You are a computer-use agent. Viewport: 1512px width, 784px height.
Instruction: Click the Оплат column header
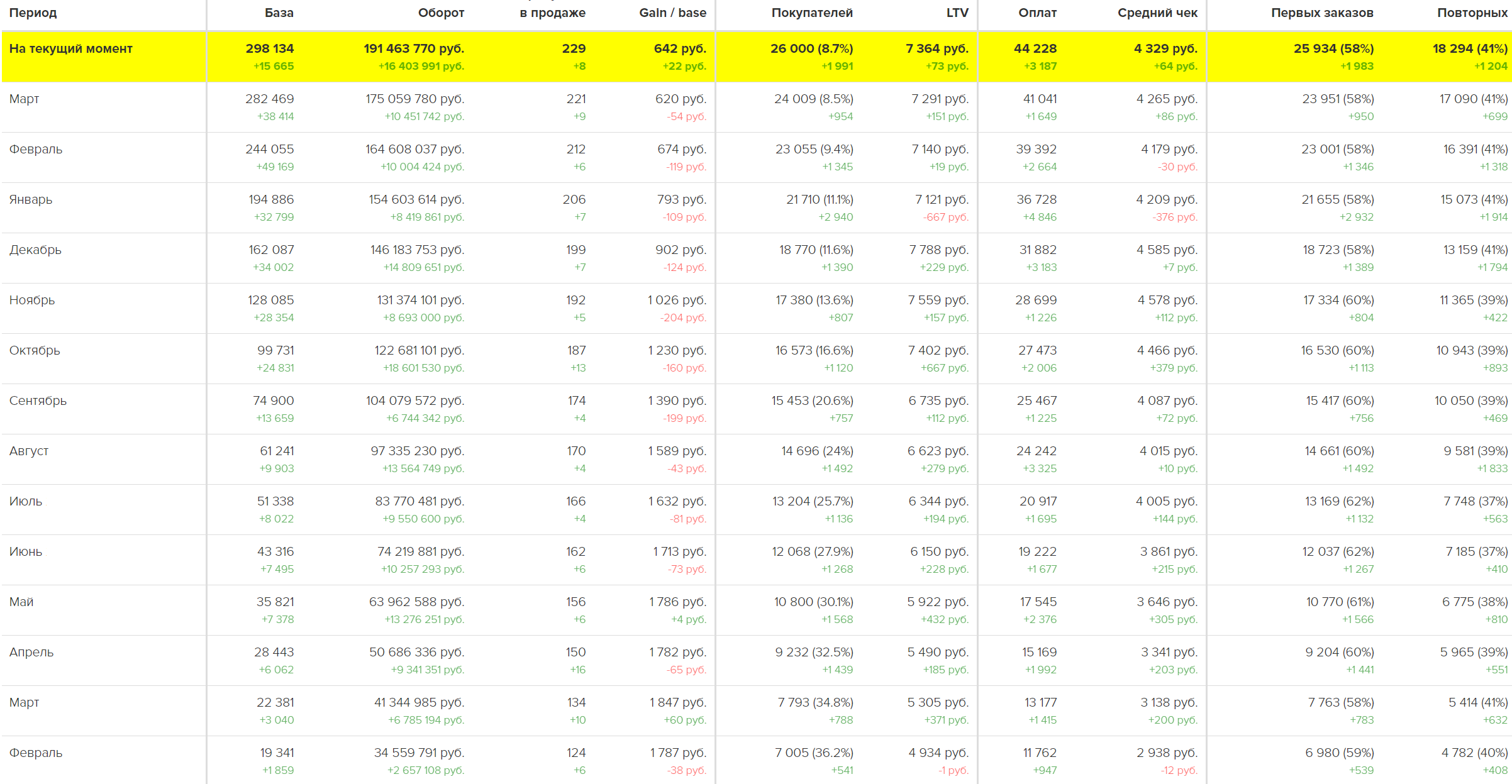click(1037, 13)
